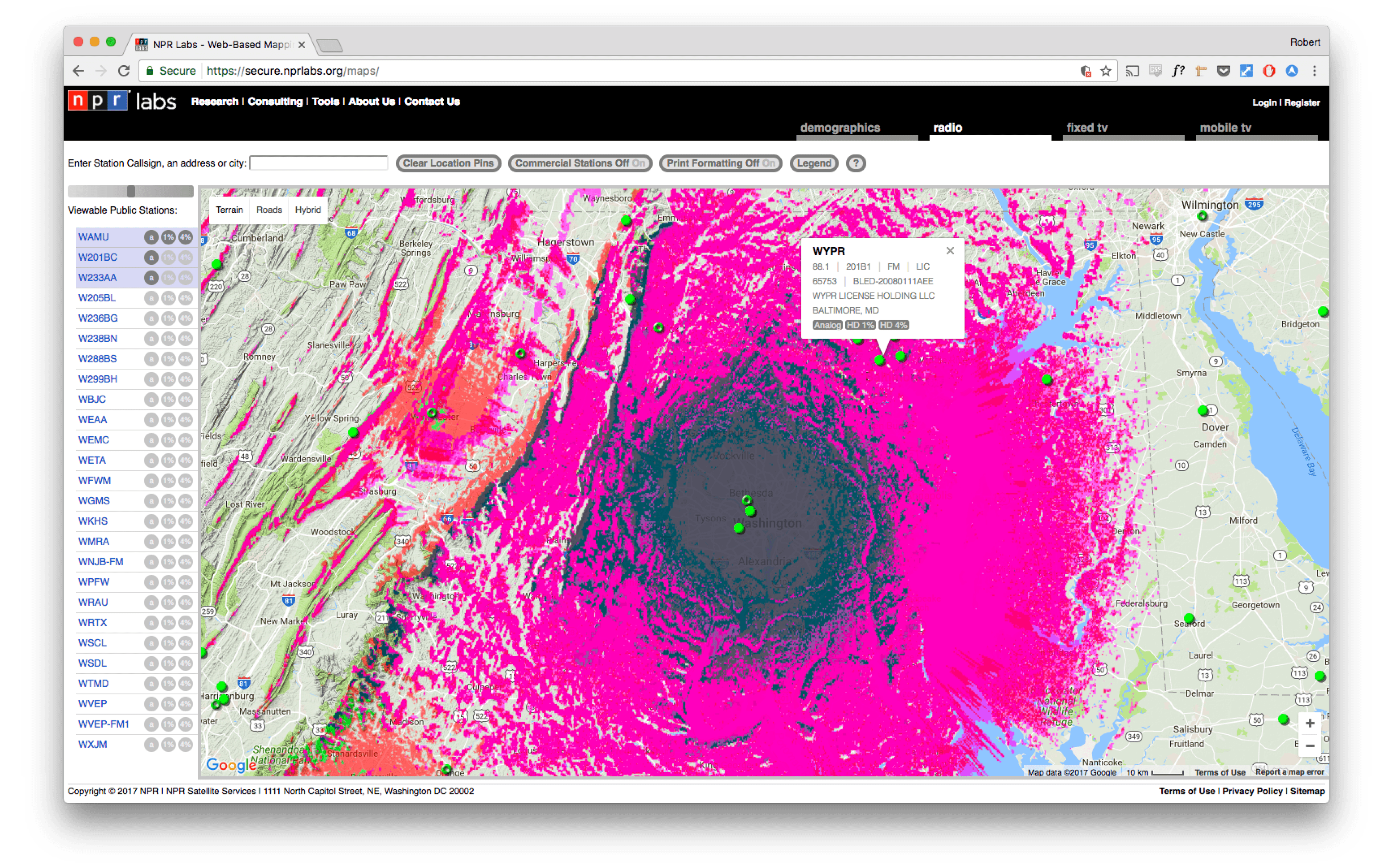Open the Legend
Screen dimensions: 1393x868
814,163
